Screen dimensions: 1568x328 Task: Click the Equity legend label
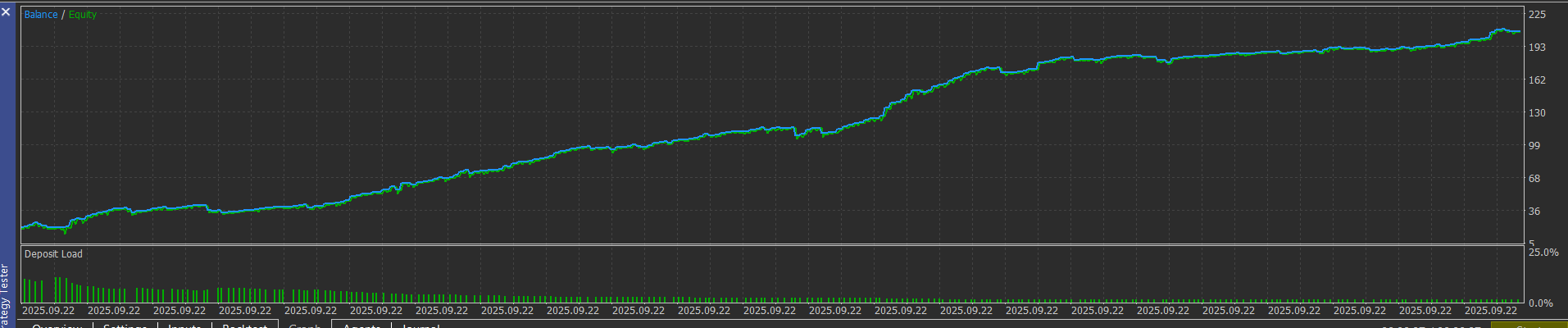click(83, 15)
